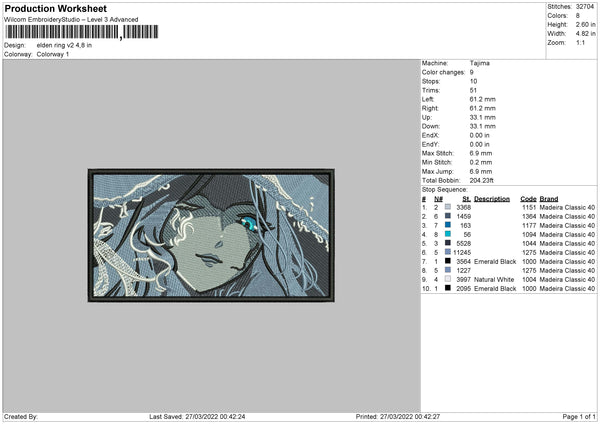Click Madeira Classic 40 brand in stop 1
The width and height of the screenshot is (600, 424).
(567, 207)
